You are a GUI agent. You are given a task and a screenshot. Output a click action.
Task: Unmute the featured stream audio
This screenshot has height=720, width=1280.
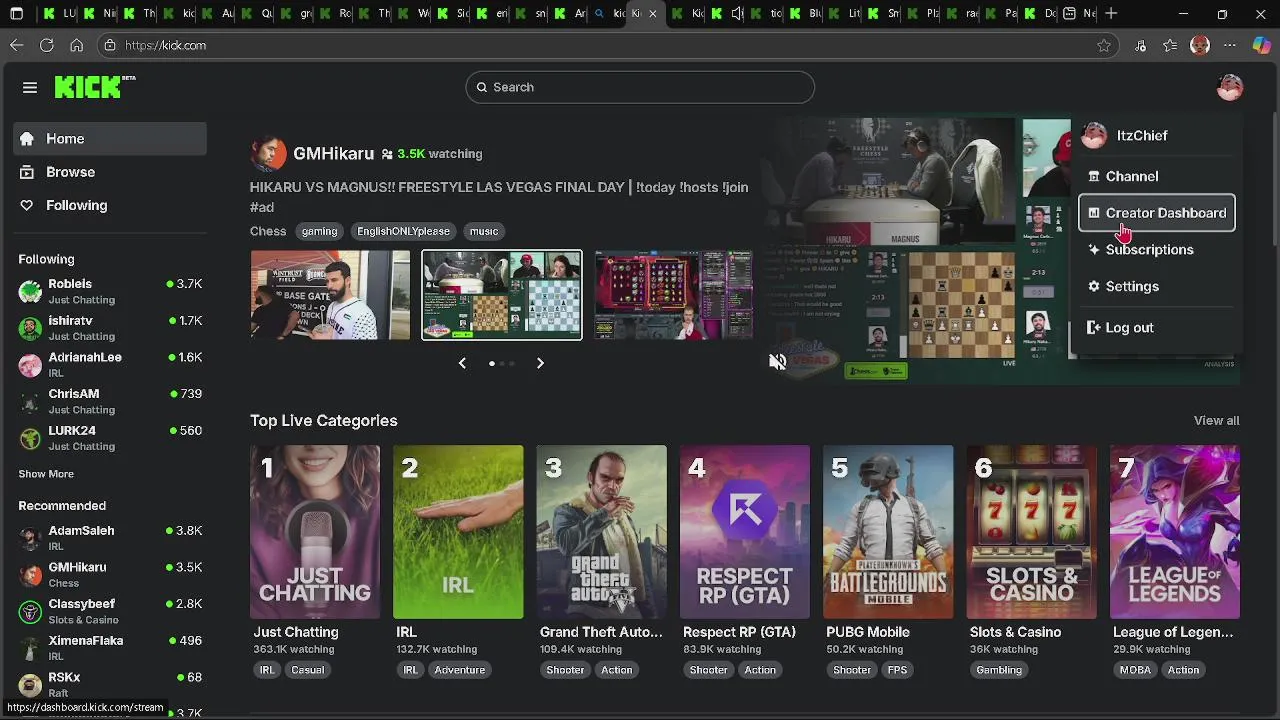click(x=777, y=362)
